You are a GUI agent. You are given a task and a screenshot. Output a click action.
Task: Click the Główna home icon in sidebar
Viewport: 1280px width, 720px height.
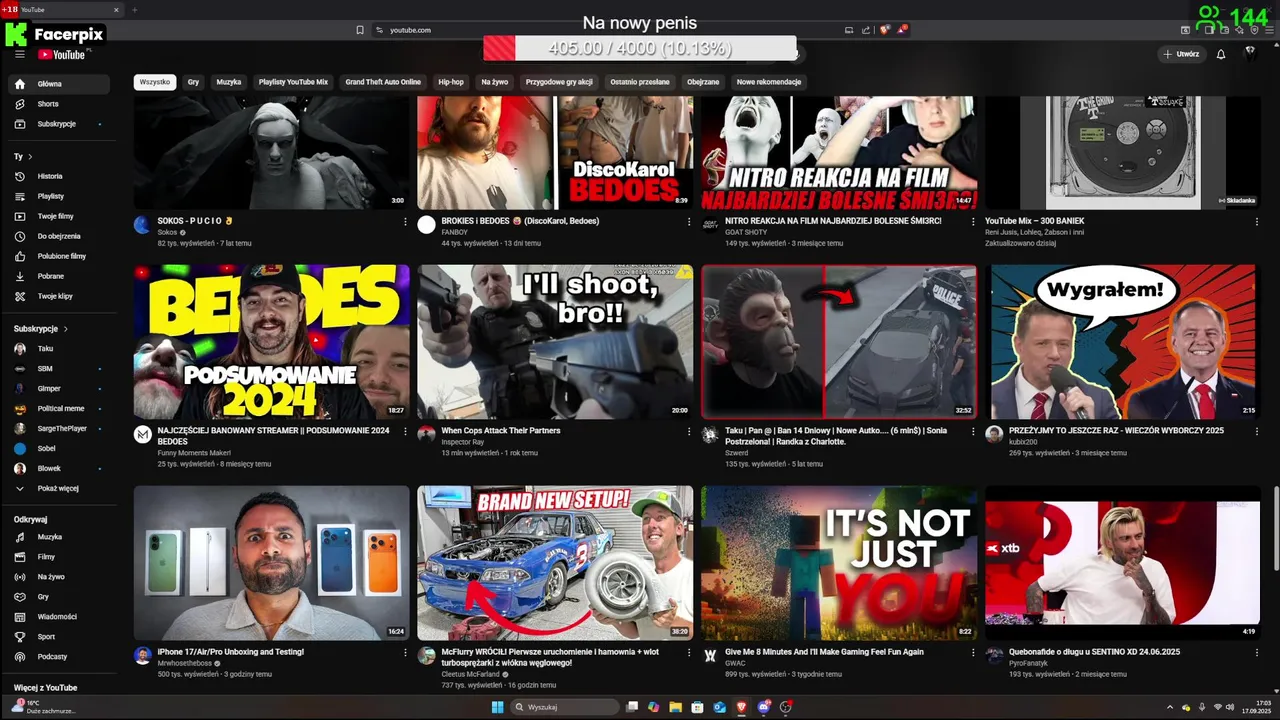pos(19,84)
